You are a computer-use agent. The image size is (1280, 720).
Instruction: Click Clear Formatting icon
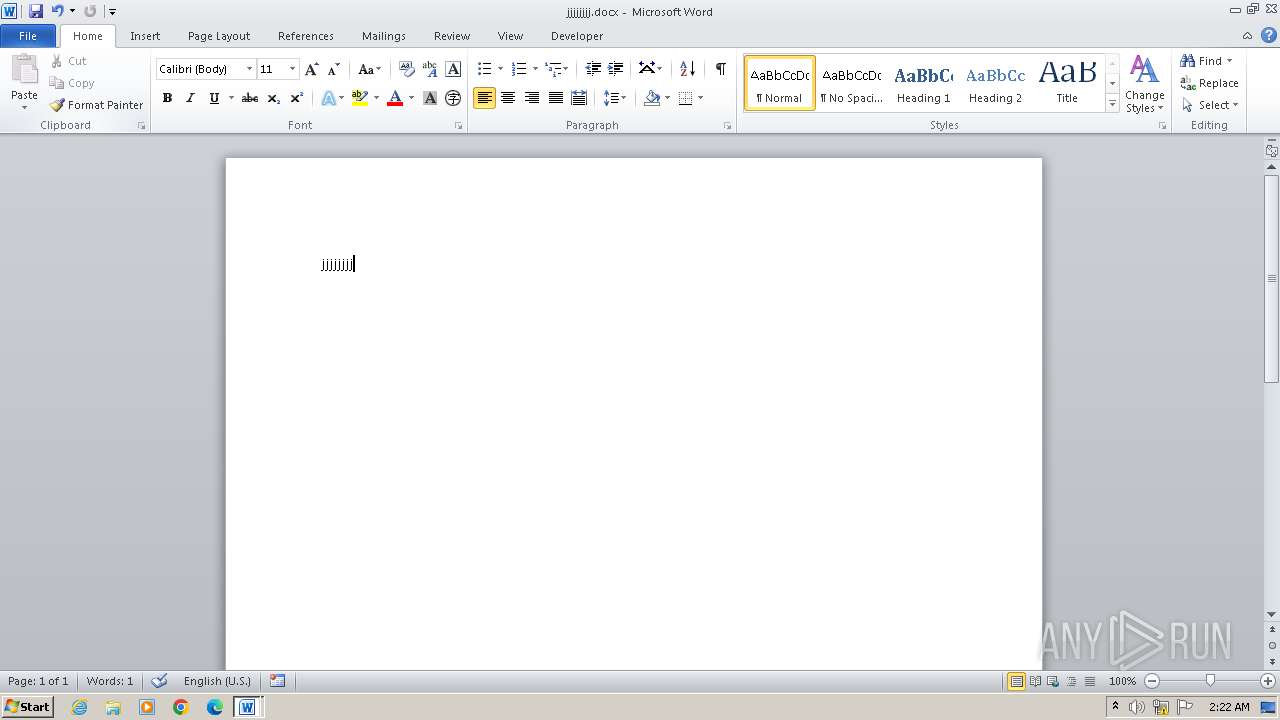406,69
